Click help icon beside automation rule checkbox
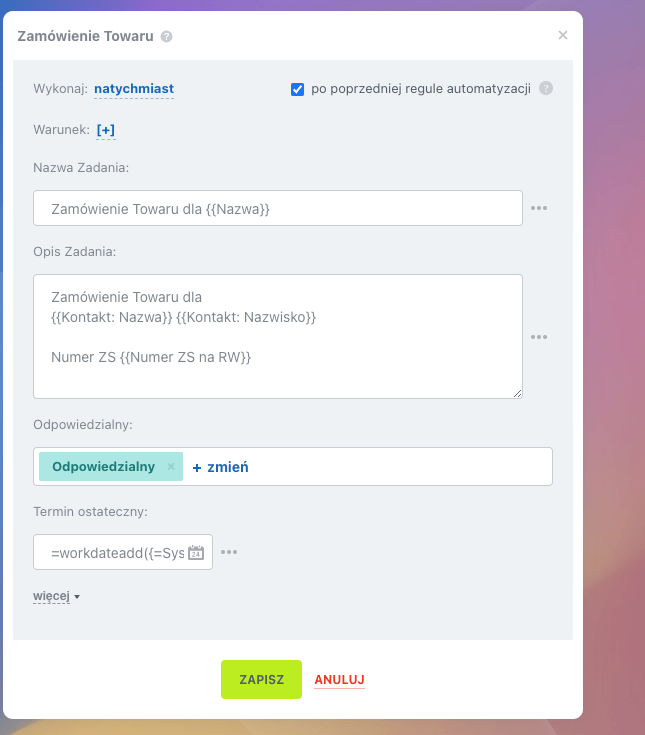The image size is (645, 735). tap(546, 88)
